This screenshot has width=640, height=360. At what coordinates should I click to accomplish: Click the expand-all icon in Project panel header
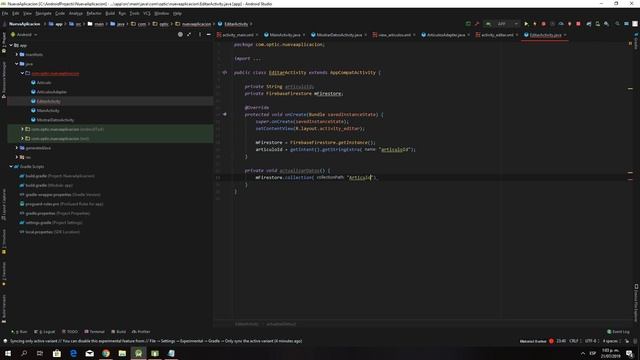[x=189, y=35]
